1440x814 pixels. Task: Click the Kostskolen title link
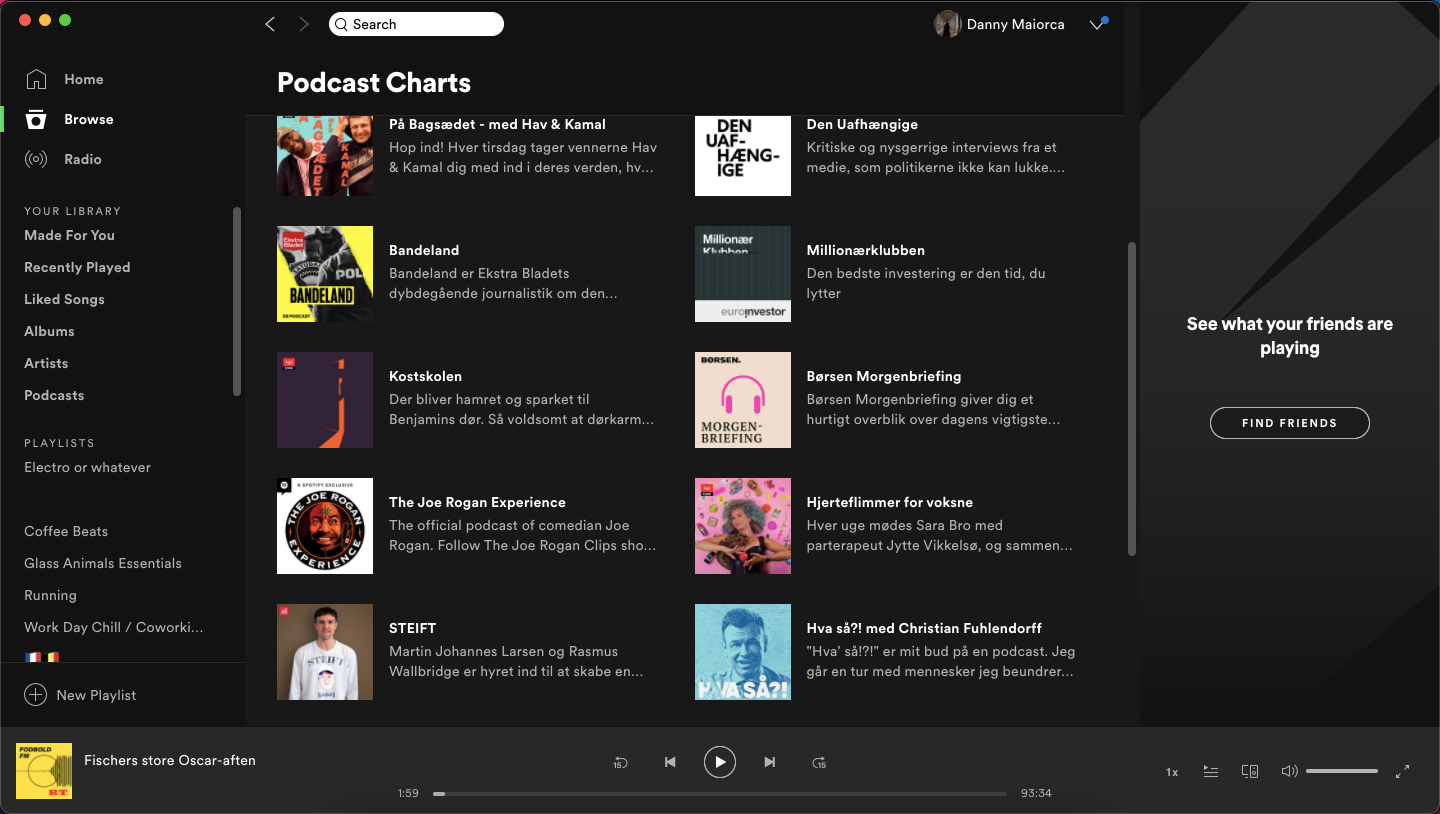click(425, 376)
